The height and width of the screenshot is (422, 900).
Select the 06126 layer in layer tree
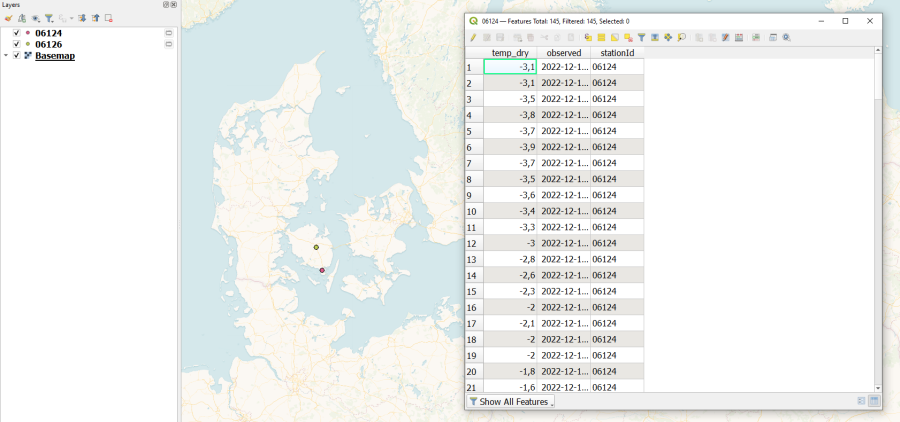[x=48, y=44]
